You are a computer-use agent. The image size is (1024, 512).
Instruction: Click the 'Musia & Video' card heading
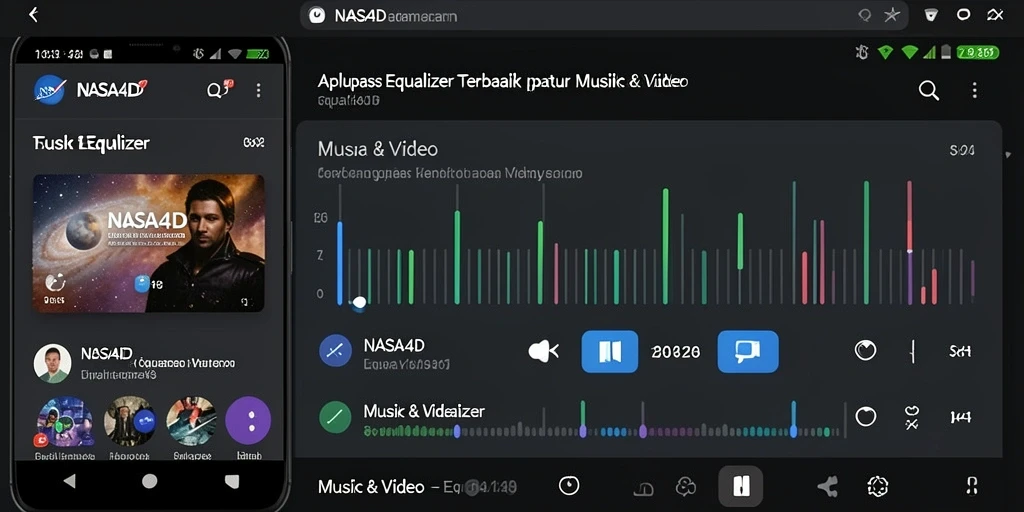(377, 150)
